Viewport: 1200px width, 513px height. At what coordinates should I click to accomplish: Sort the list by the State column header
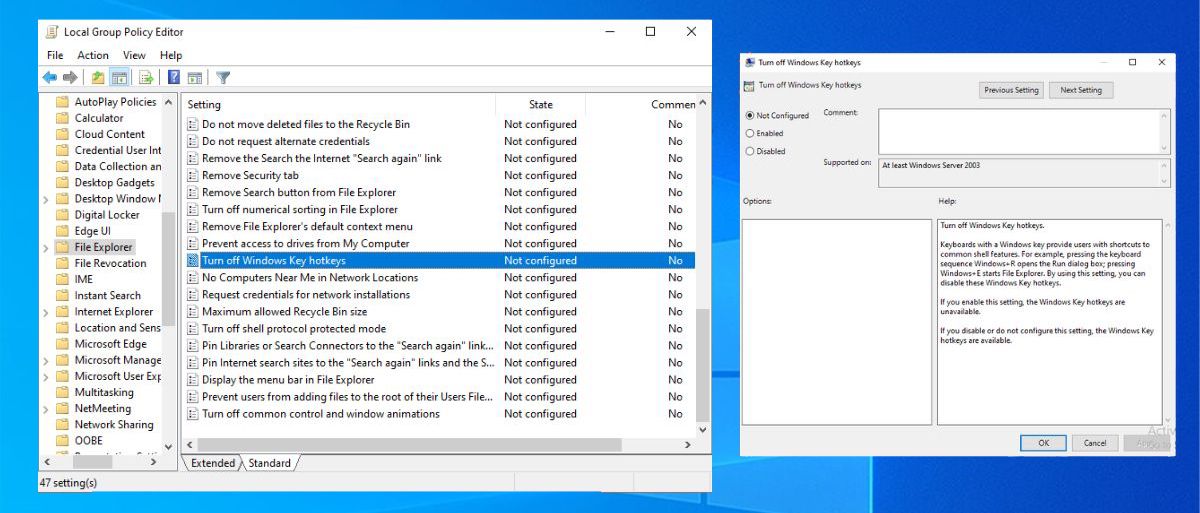541,104
